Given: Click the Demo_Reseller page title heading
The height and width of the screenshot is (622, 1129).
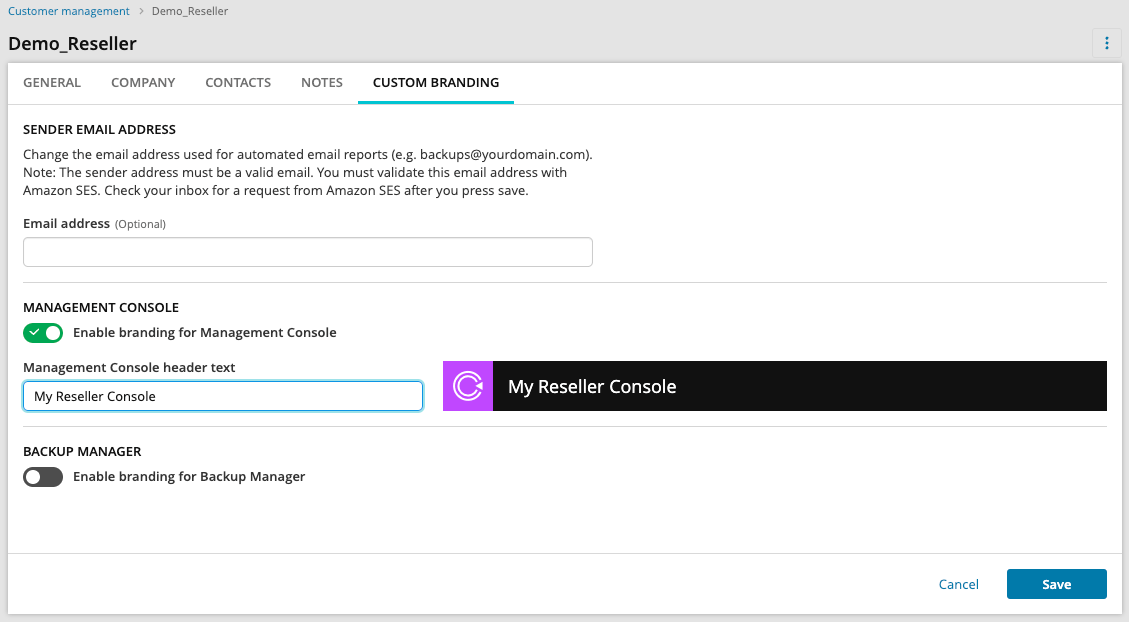Looking at the screenshot, I should (72, 44).
